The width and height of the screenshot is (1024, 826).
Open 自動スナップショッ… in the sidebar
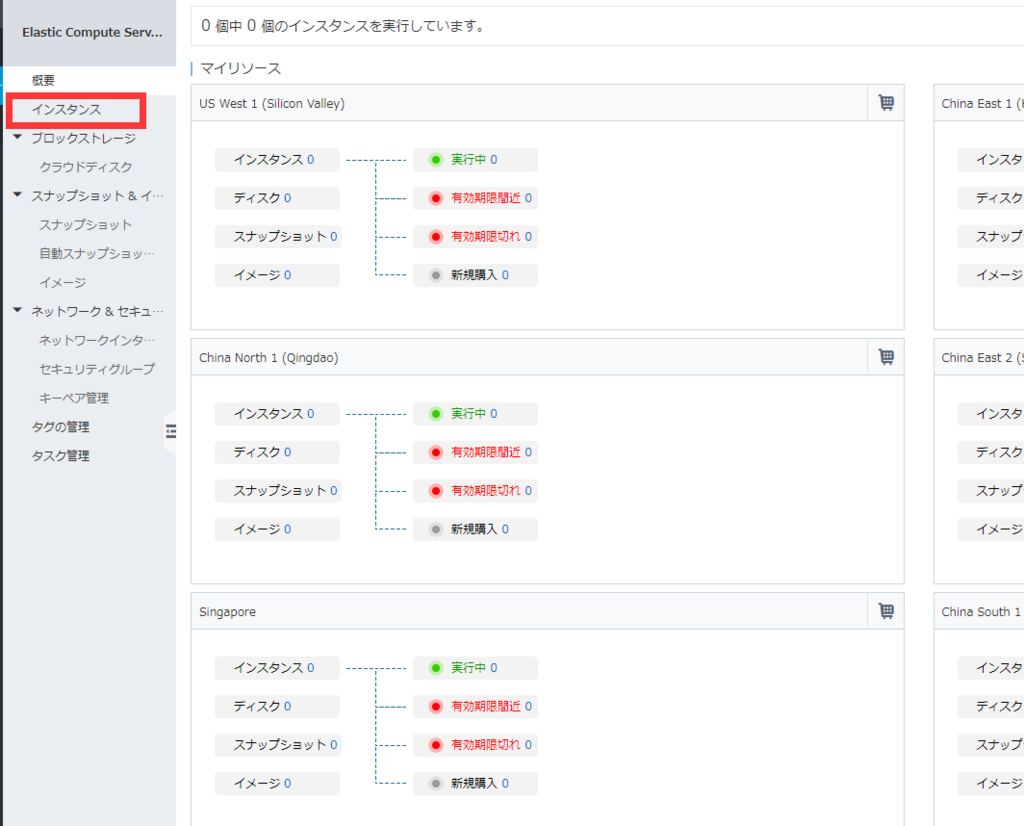97,253
